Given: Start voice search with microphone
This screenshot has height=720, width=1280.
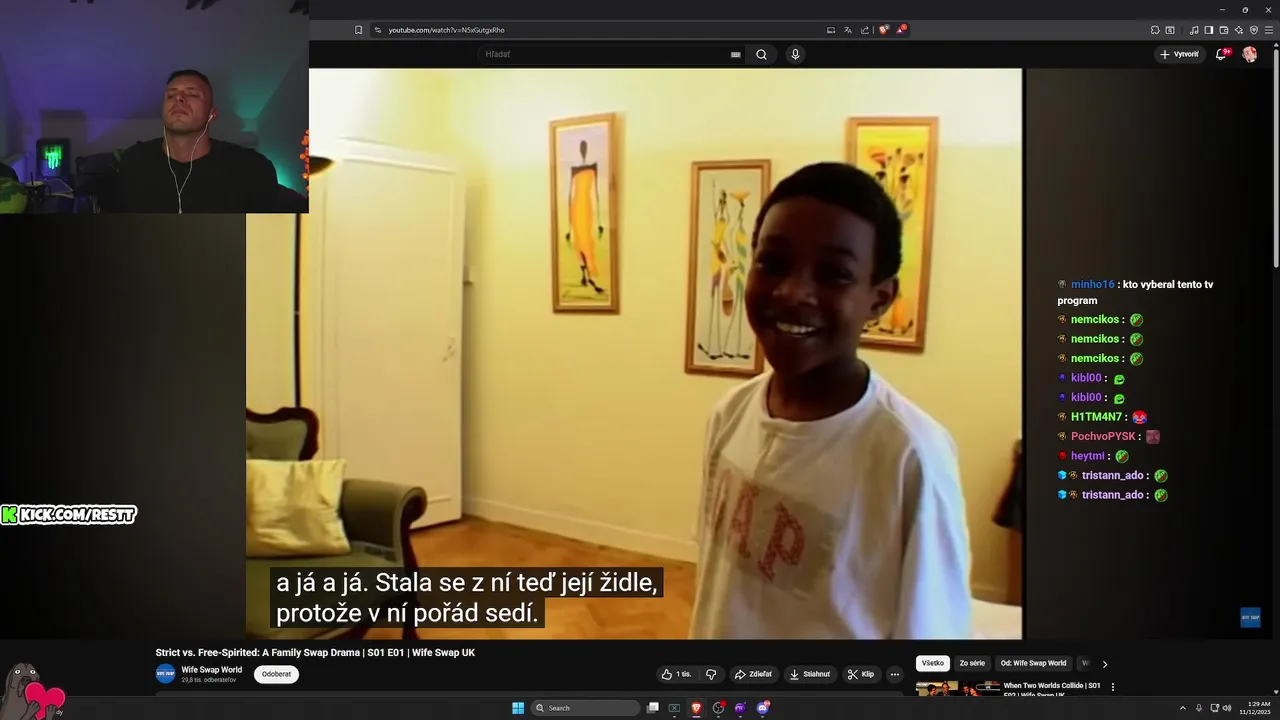Looking at the screenshot, I should [x=795, y=54].
